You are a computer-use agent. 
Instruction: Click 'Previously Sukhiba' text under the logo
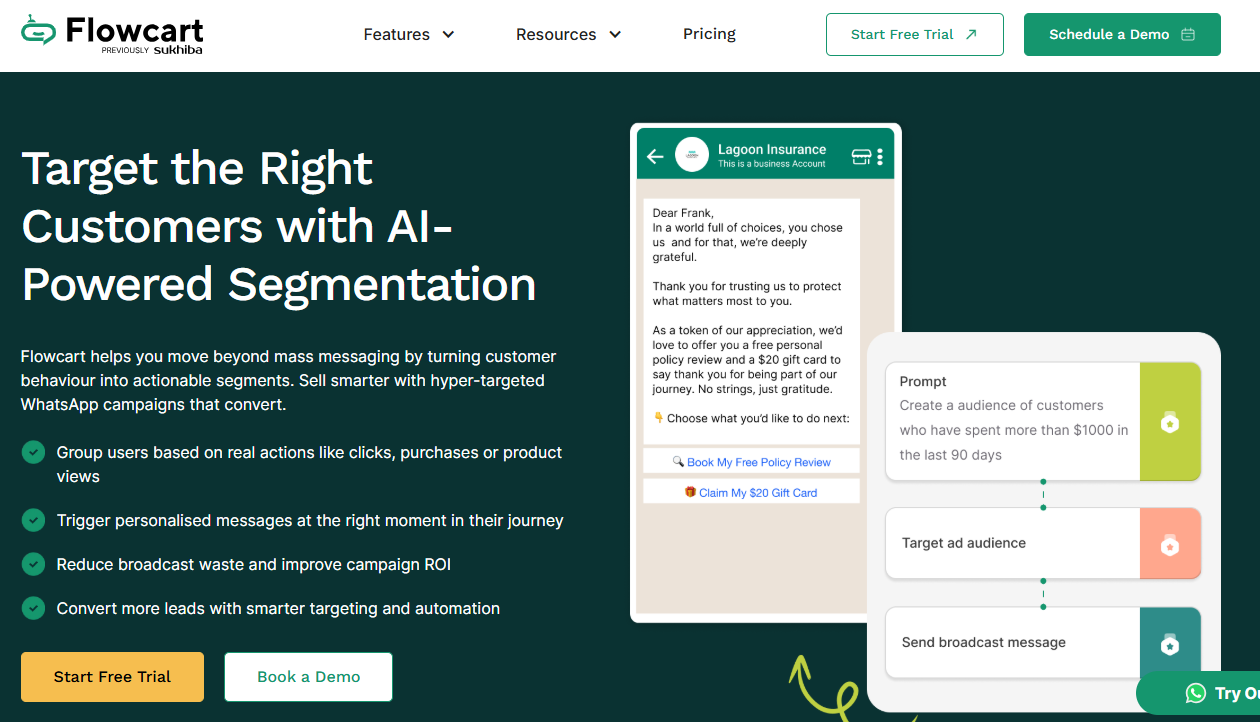pyautogui.click(x=152, y=49)
